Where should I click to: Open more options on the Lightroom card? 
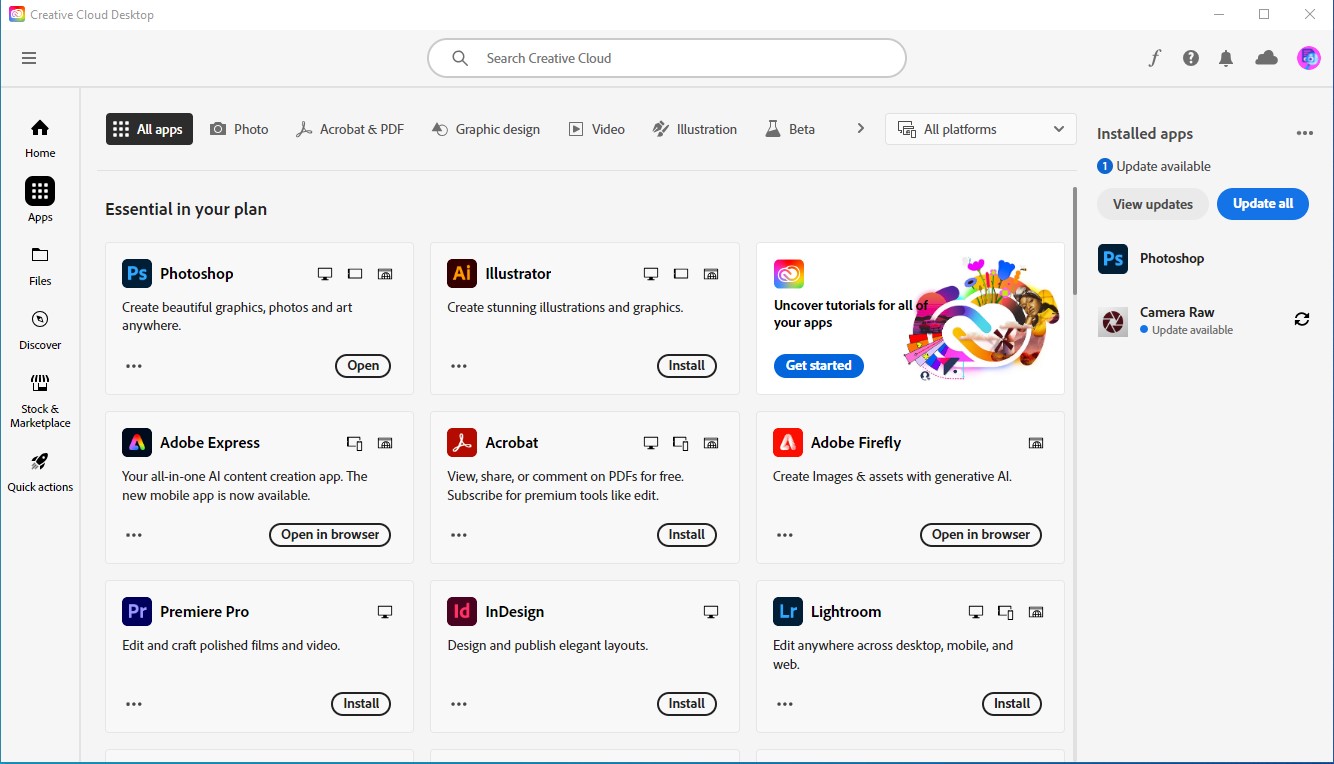click(785, 704)
